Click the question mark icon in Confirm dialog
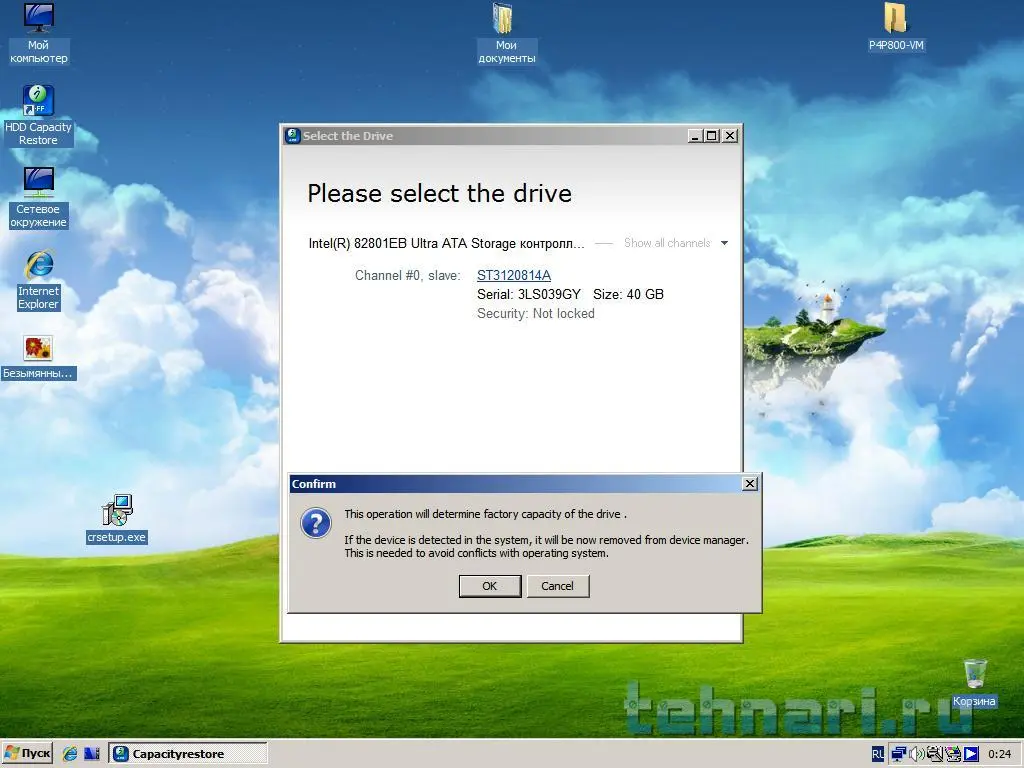Screen dimensions: 1024x768 pyautogui.click(x=316, y=524)
